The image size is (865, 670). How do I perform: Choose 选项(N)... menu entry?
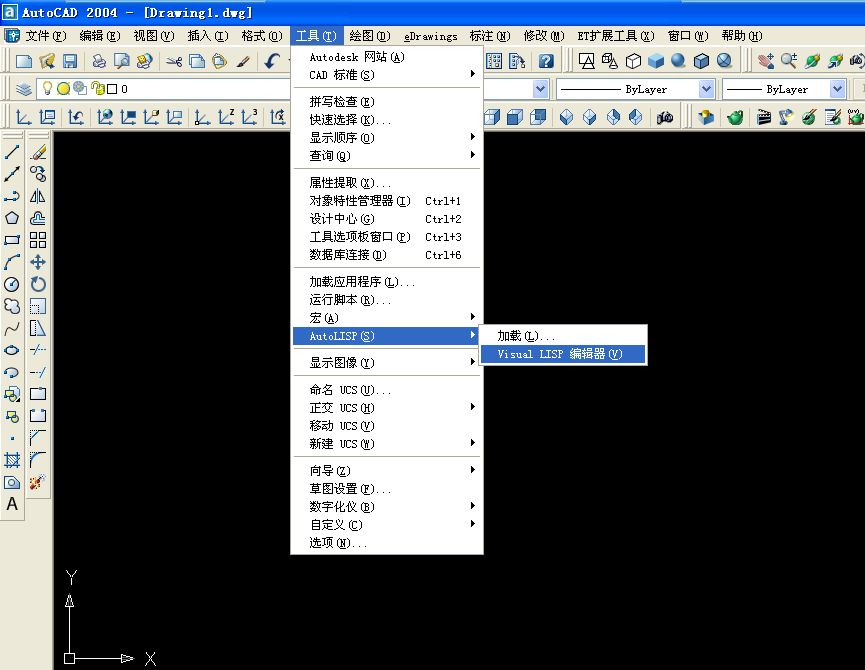[387, 543]
